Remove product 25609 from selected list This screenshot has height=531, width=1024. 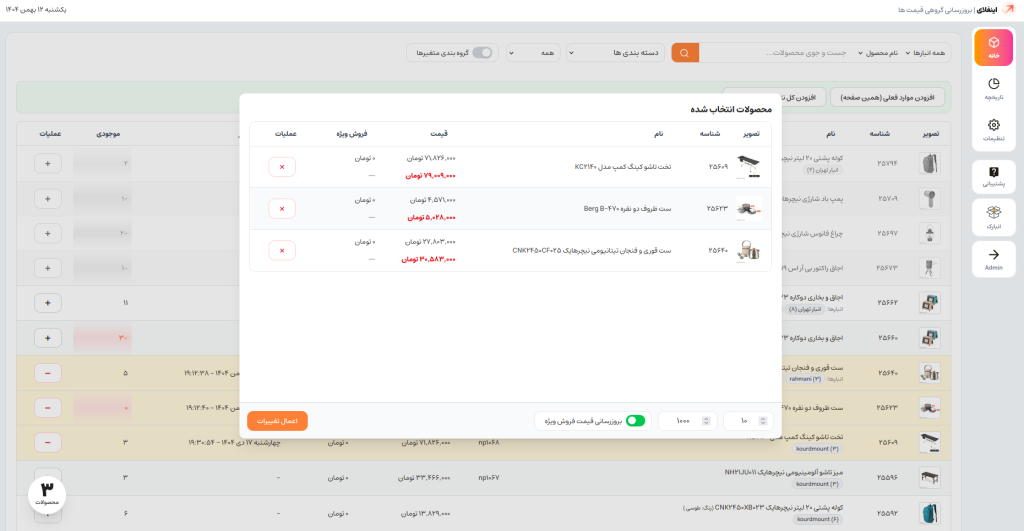coord(282,167)
